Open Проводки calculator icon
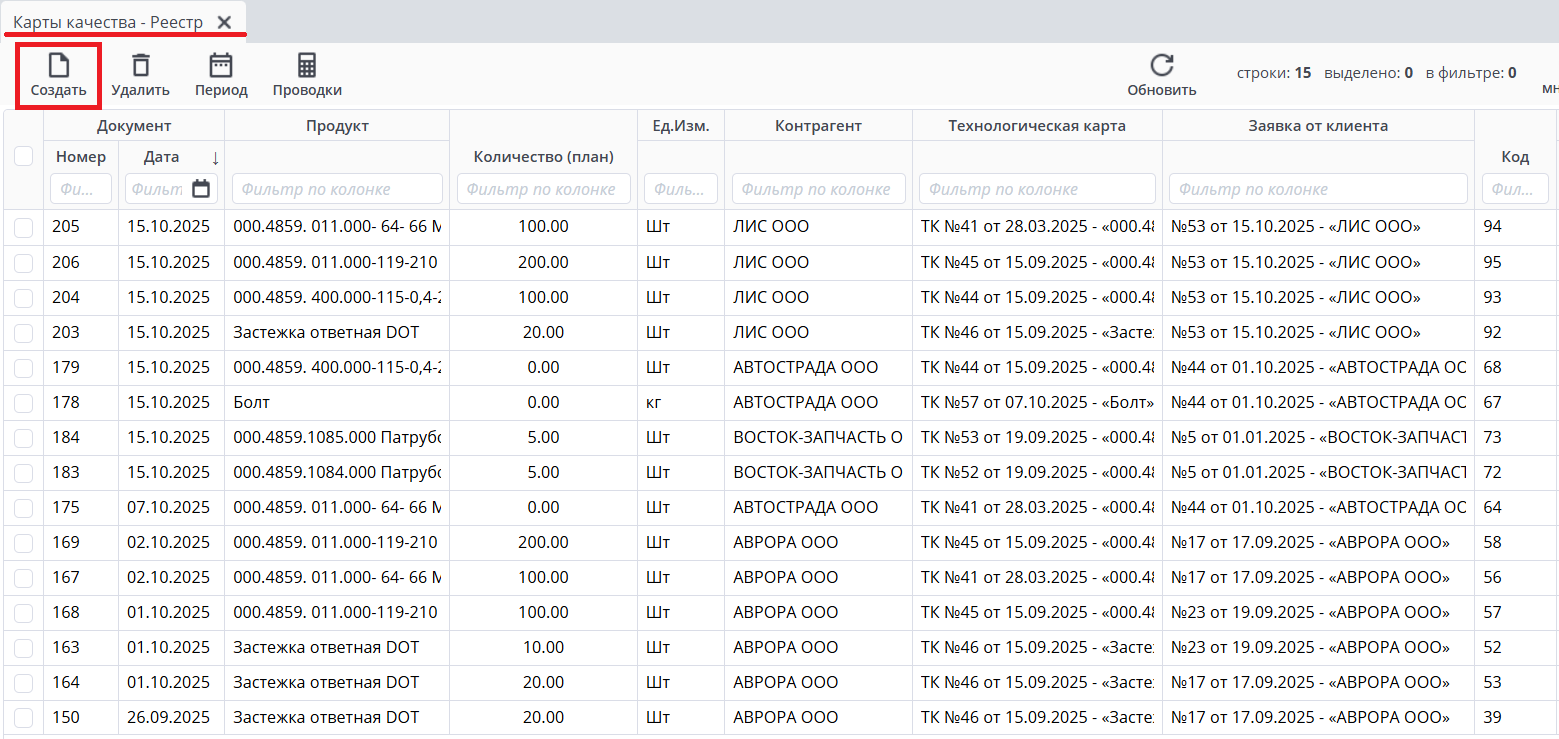 (307, 66)
